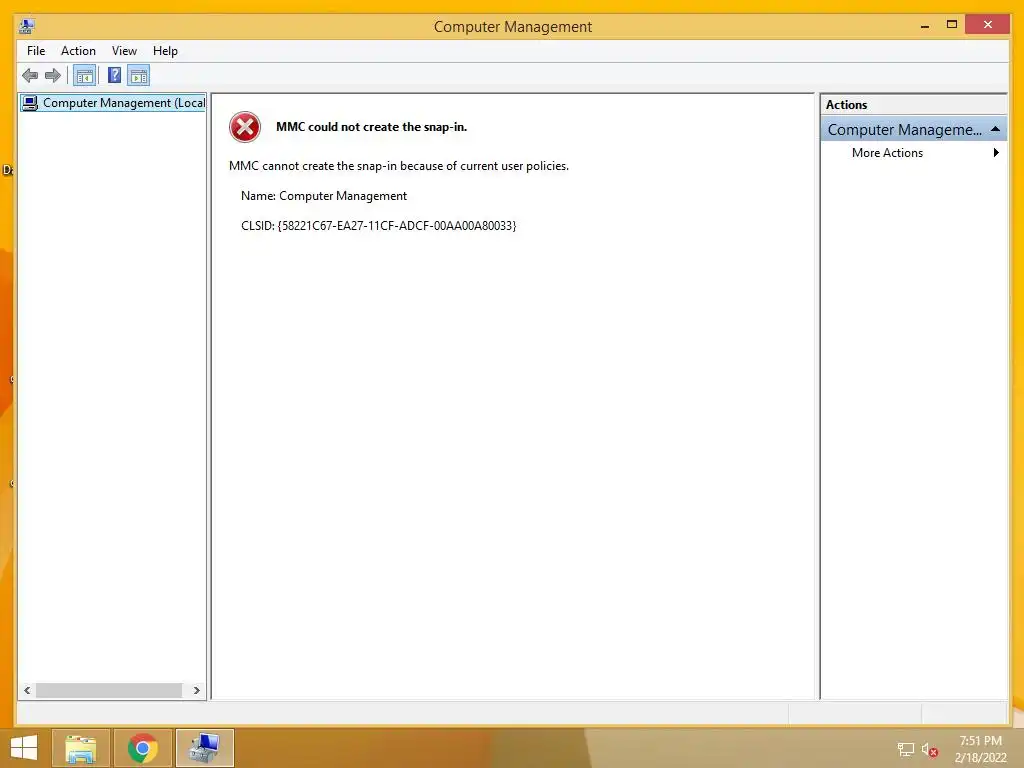Click the Computer Management tree node icon

pos(30,103)
